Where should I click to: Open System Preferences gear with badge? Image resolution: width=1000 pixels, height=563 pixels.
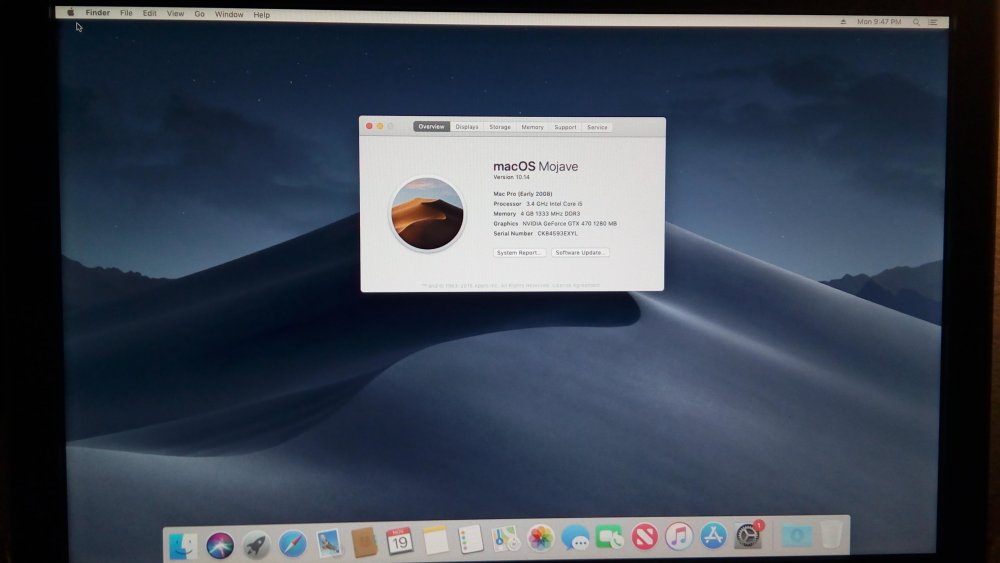(747, 535)
